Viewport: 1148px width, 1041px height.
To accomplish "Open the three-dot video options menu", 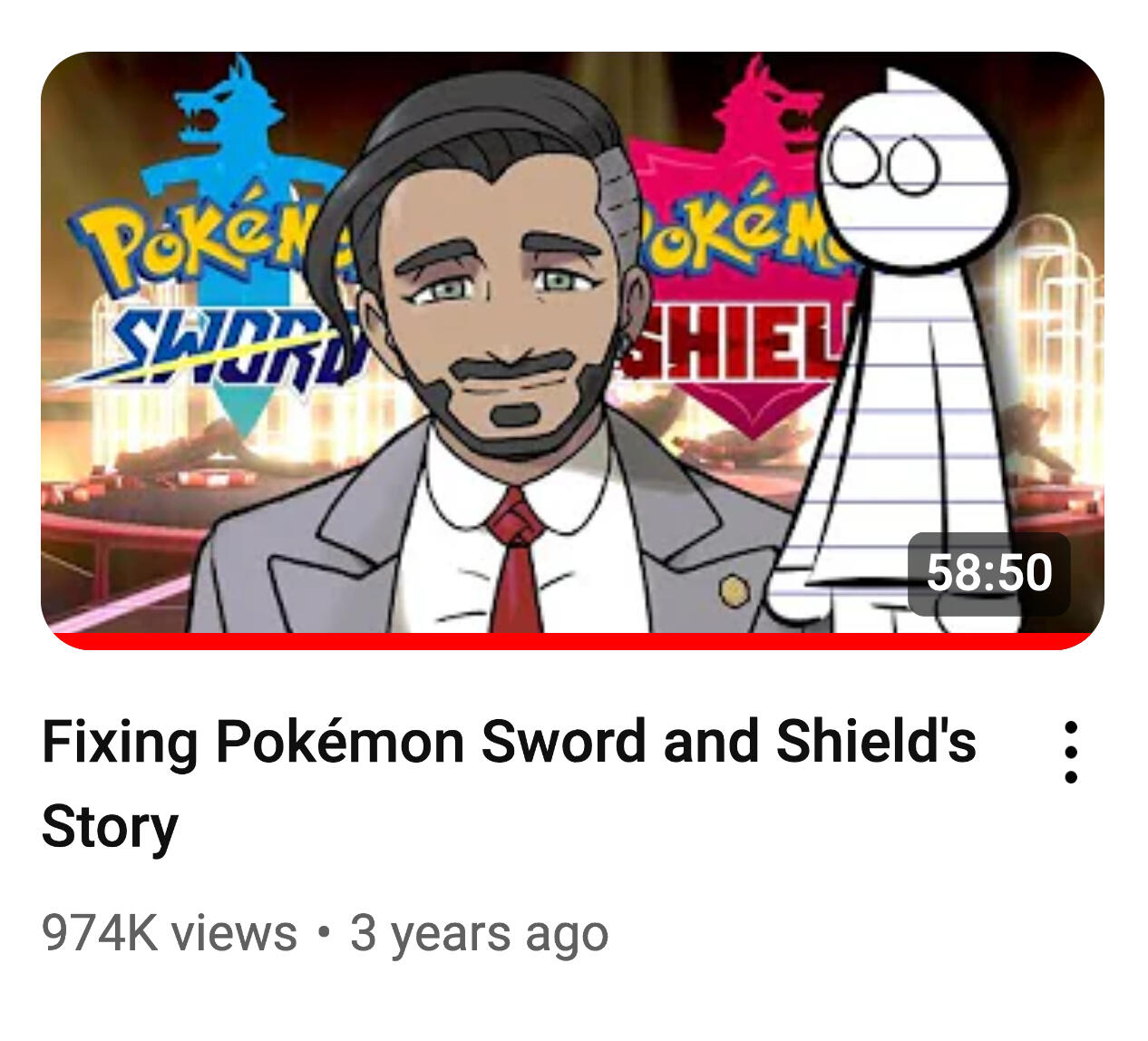I will pyautogui.click(x=1071, y=752).
